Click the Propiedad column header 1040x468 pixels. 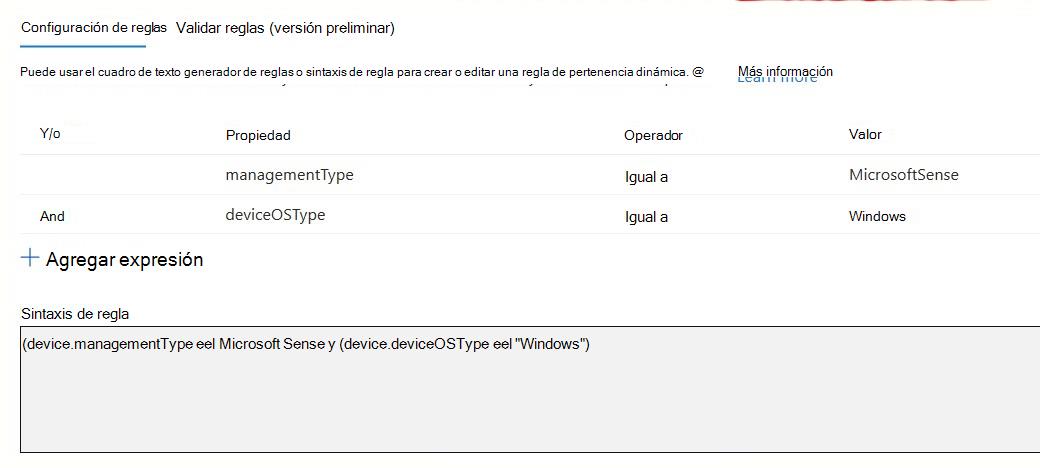tap(258, 135)
